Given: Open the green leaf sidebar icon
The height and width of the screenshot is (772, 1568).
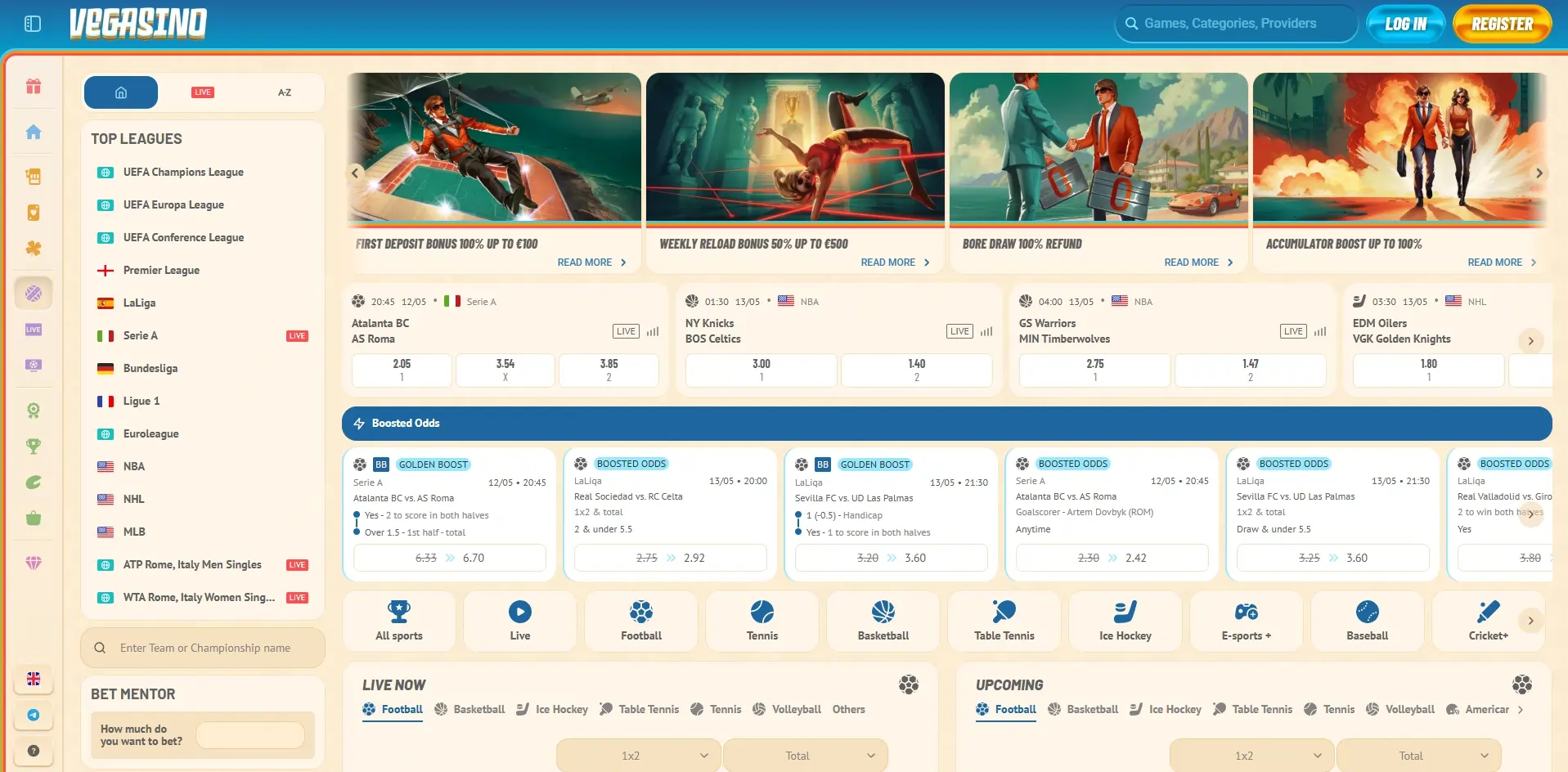Looking at the screenshot, I should point(34,482).
